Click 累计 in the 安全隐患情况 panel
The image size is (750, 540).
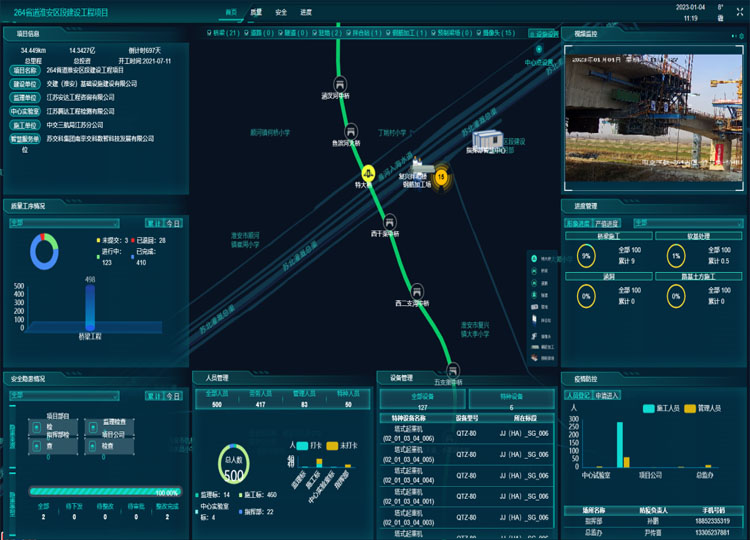154,396
